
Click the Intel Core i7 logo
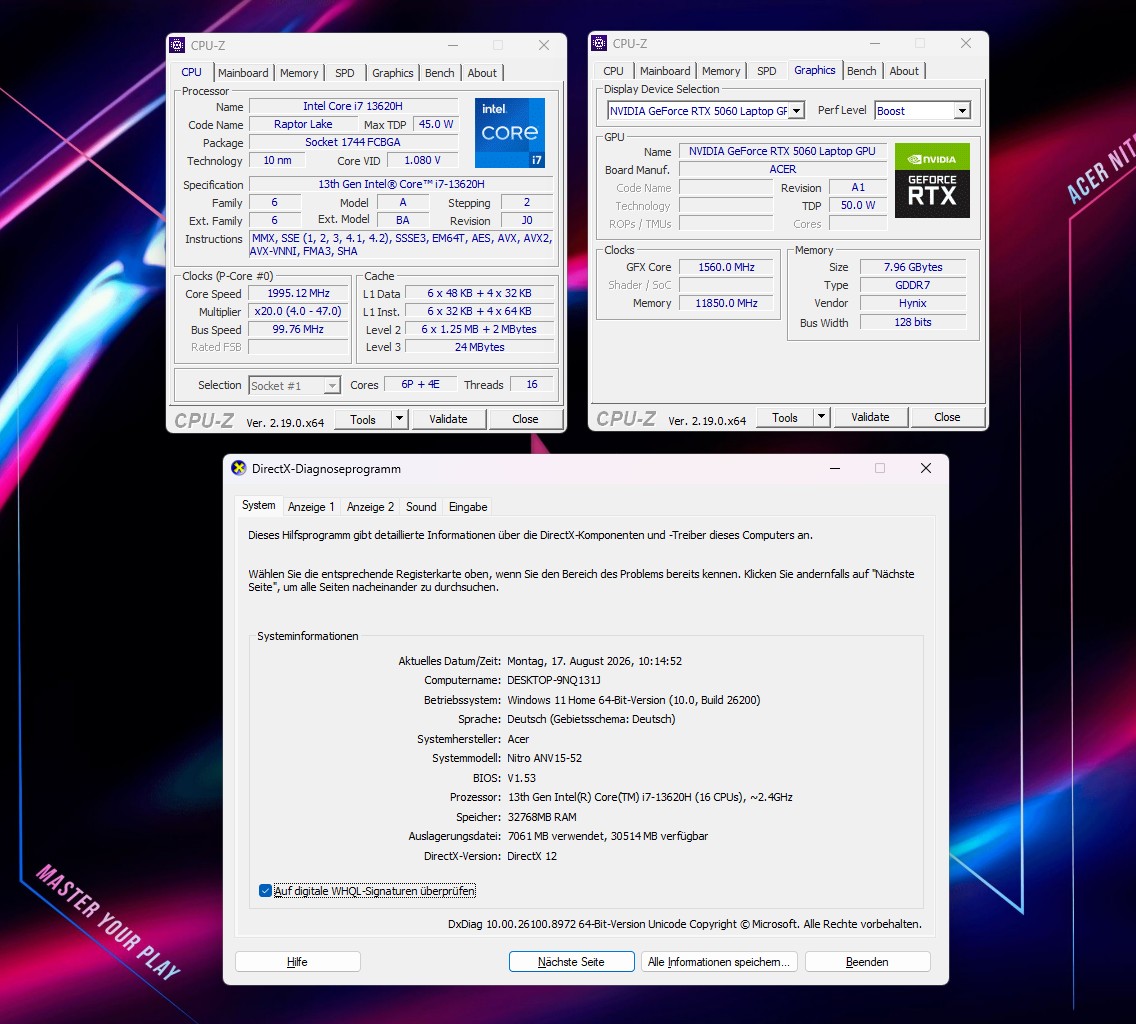pyautogui.click(x=509, y=133)
